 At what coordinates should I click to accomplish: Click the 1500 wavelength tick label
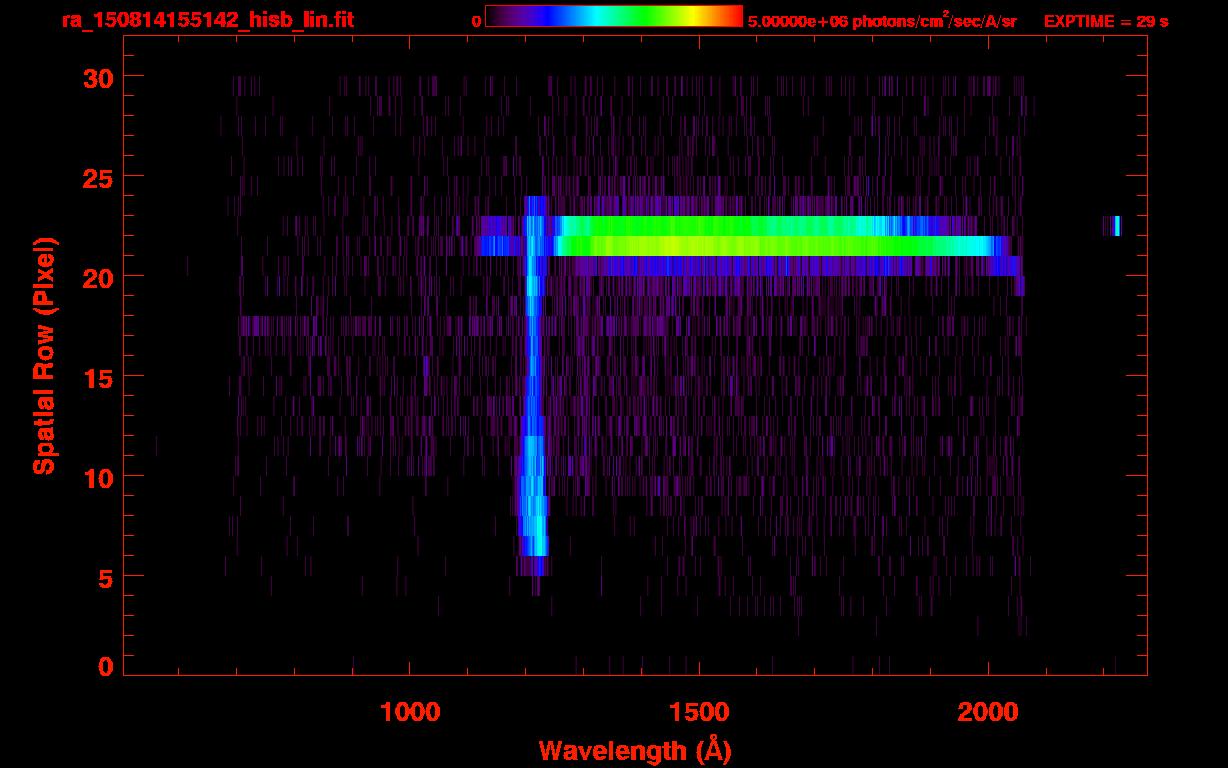(x=699, y=712)
